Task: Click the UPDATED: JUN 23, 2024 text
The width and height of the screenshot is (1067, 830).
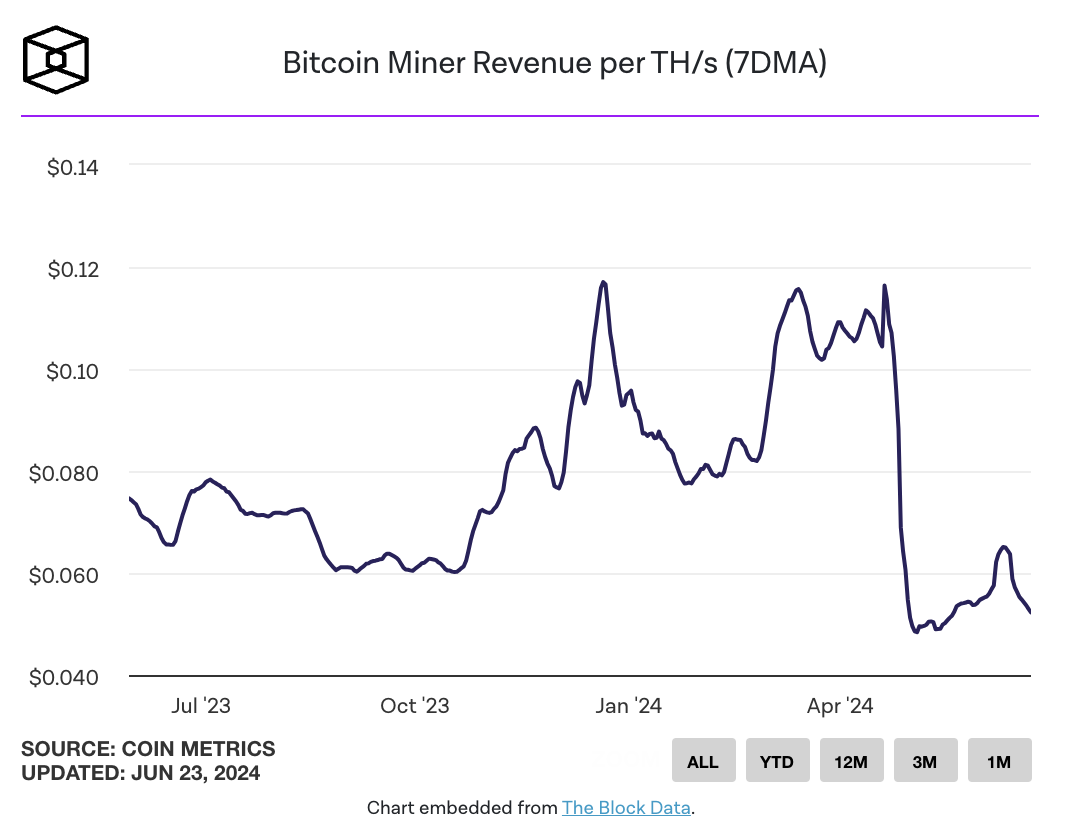Action: pyautogui.click(x=141, y=773)
